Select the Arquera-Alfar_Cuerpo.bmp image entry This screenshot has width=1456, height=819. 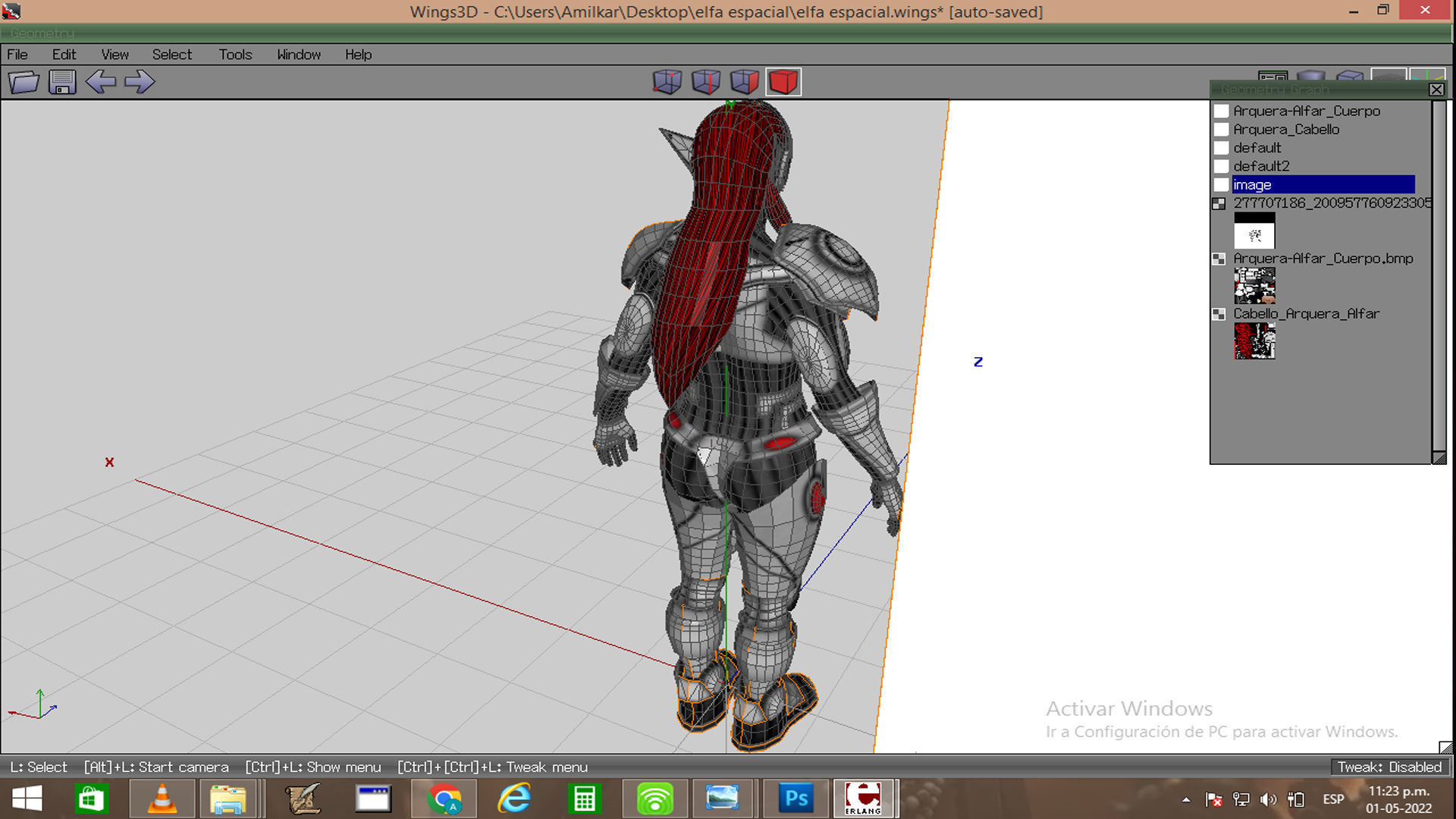(x=1323, y=259)
